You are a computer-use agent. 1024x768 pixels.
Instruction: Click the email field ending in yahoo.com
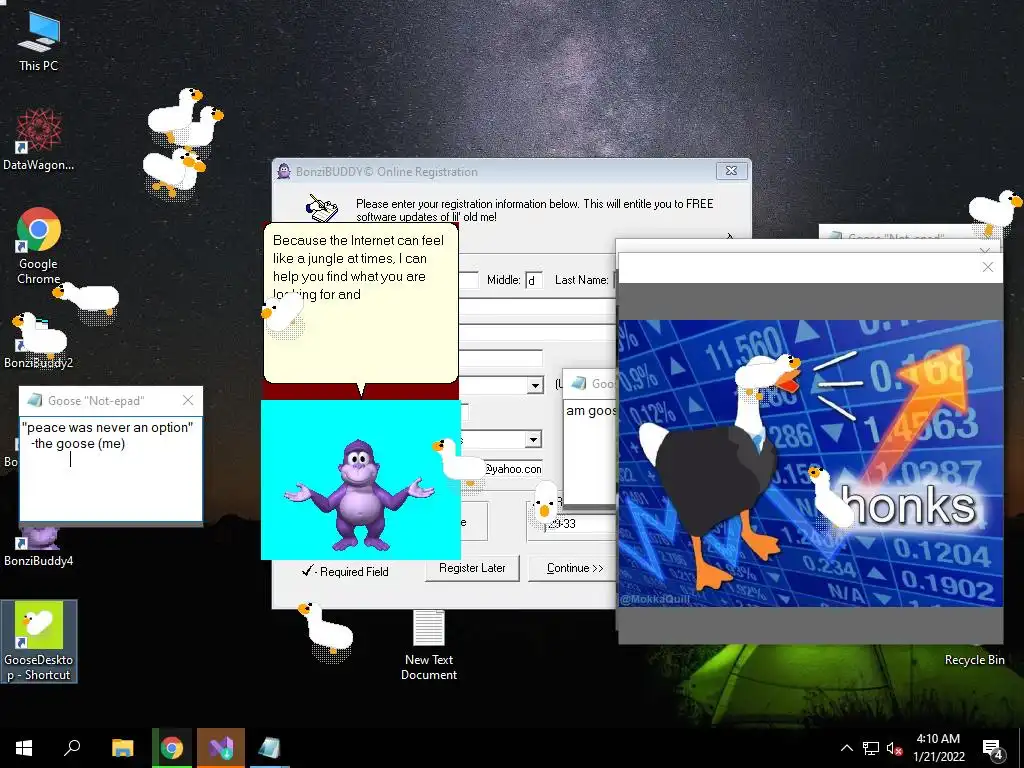click(513, 469)
